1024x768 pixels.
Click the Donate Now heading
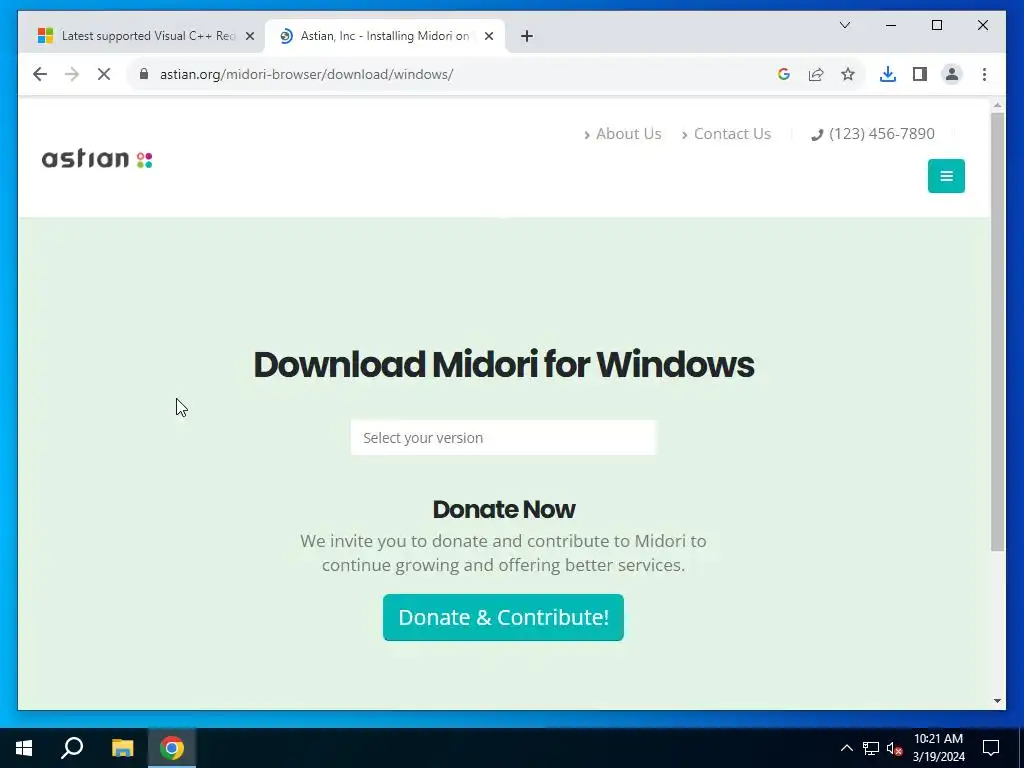(x=504, y=509)
